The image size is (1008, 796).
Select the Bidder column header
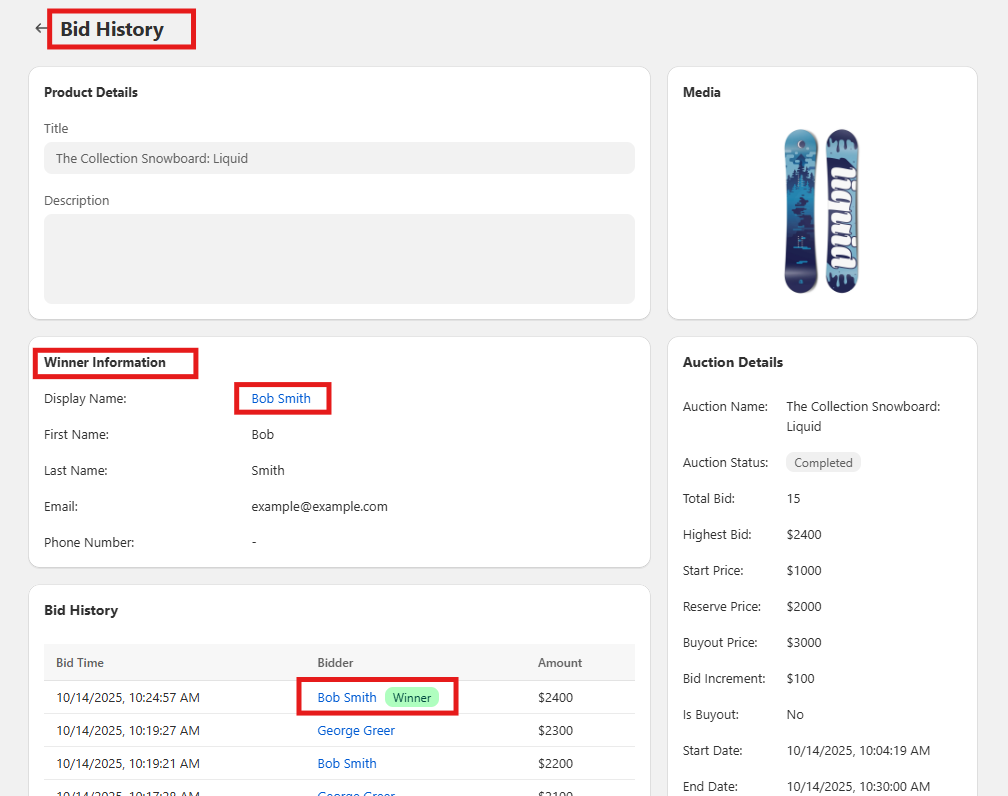coord(335,662)
